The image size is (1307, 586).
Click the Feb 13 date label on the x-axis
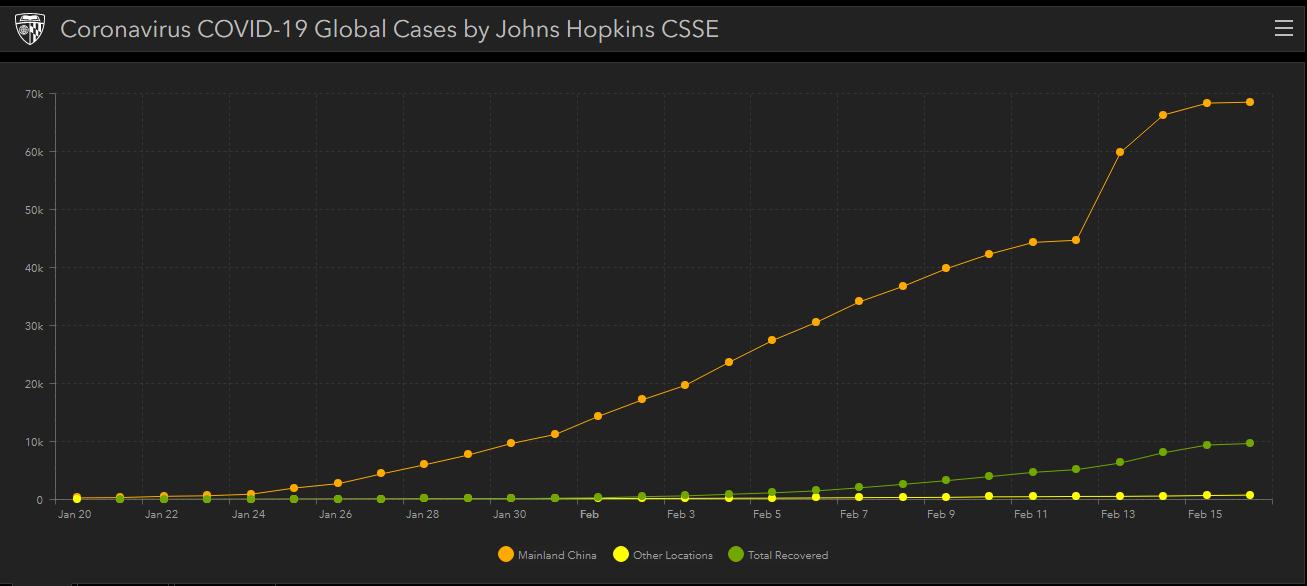coord(1118,515)
